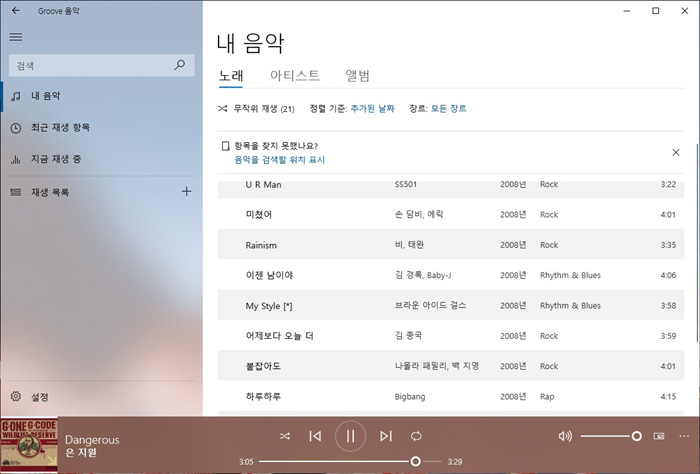Open sort dropdown 추가된 날짜
The width and height of the screenshot is (700, 474).
pyautogui.click(x=372, y=108)
